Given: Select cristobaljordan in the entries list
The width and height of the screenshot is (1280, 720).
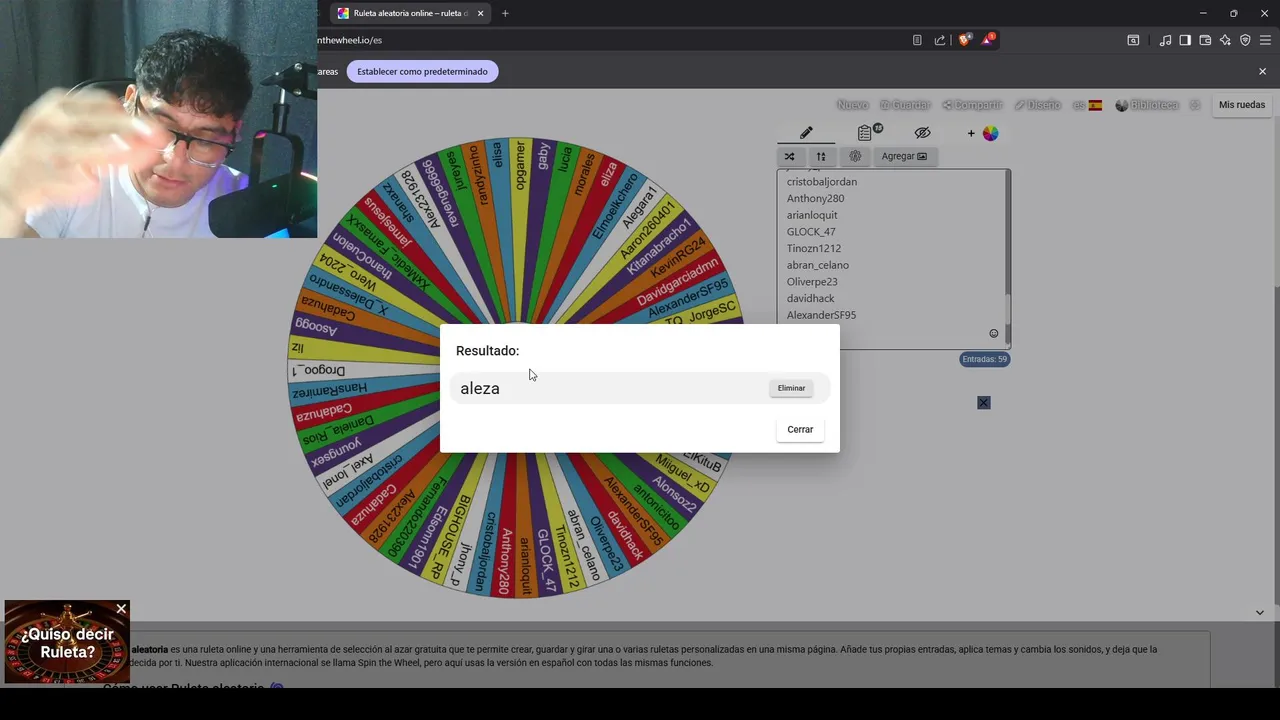Looking at the screenshot, I should [x=822, y=182].
